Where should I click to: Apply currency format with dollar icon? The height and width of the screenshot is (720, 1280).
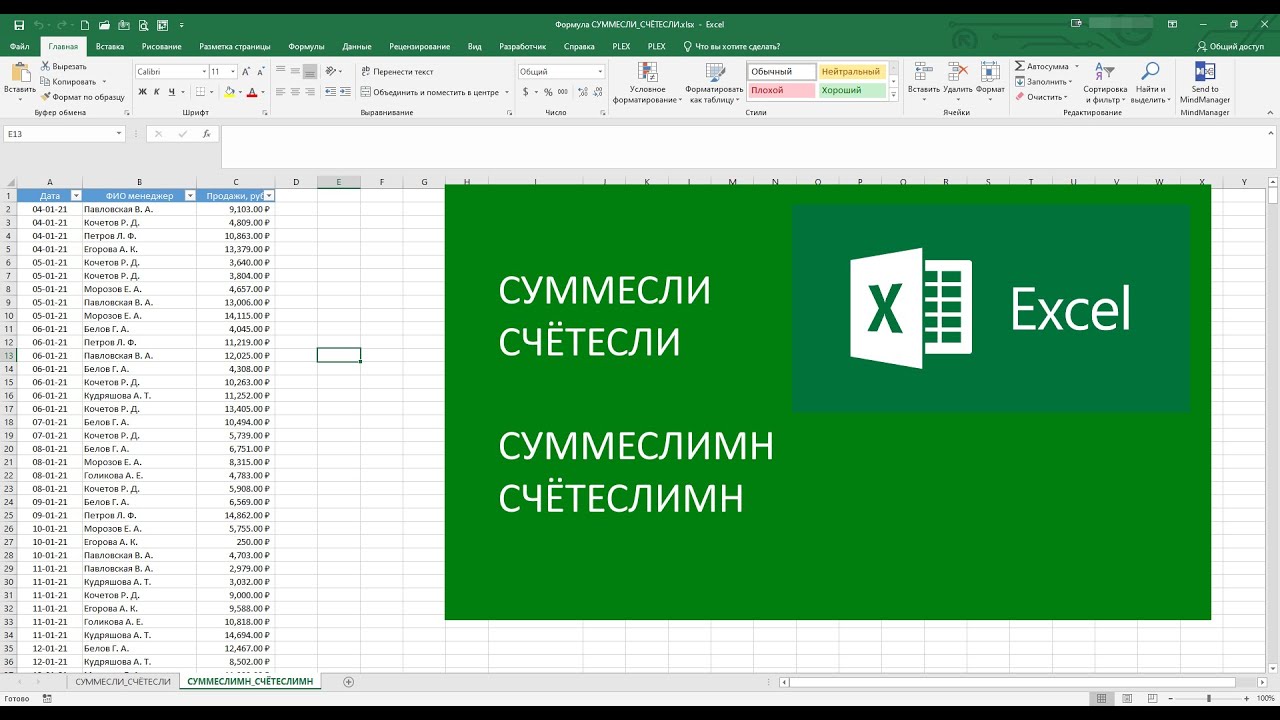tap(525, 92)
